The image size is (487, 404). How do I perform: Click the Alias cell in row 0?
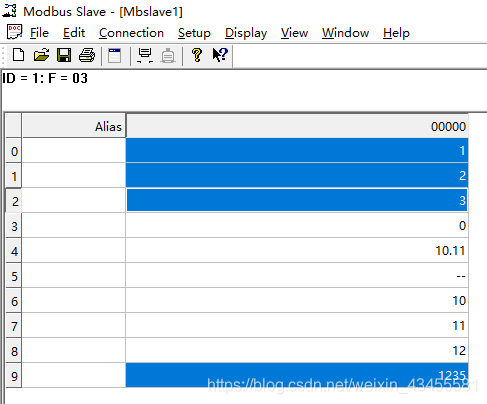(74, 150)
